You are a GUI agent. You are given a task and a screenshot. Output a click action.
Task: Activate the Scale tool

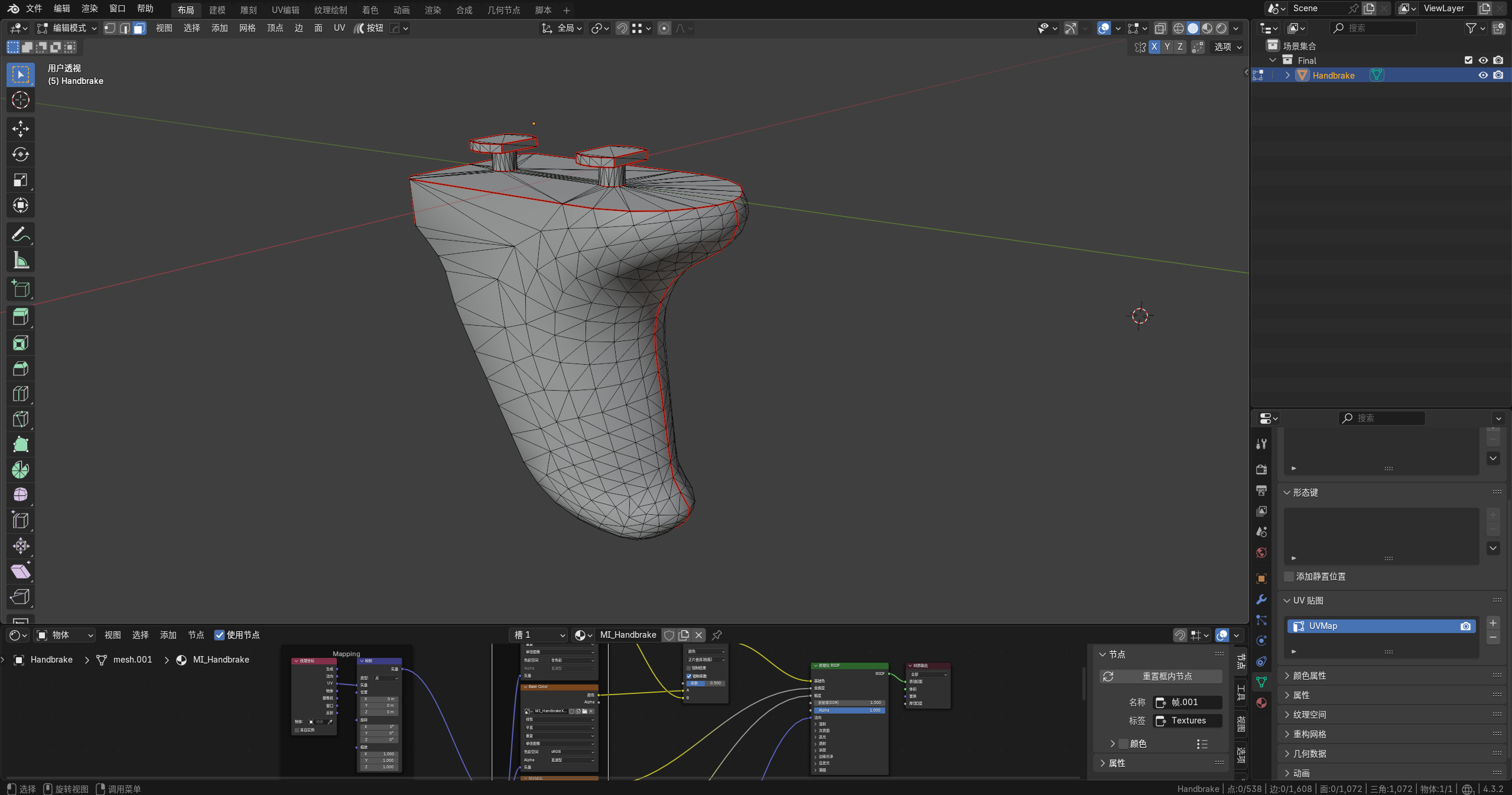(x=21, y=180)
